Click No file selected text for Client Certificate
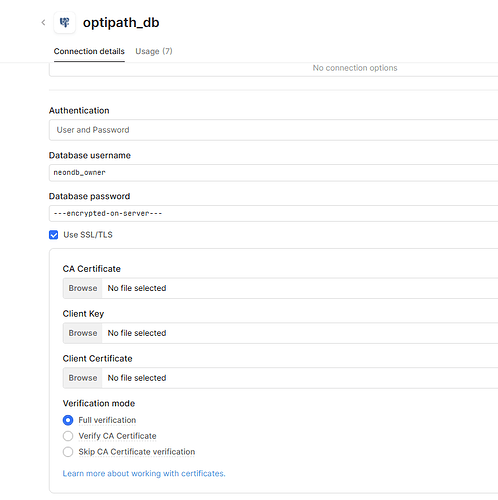This screenshot has width=498, height=500. (137, 378)
